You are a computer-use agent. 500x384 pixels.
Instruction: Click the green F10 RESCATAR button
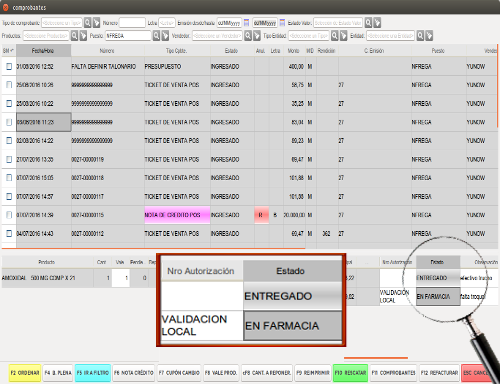(350, 373)
